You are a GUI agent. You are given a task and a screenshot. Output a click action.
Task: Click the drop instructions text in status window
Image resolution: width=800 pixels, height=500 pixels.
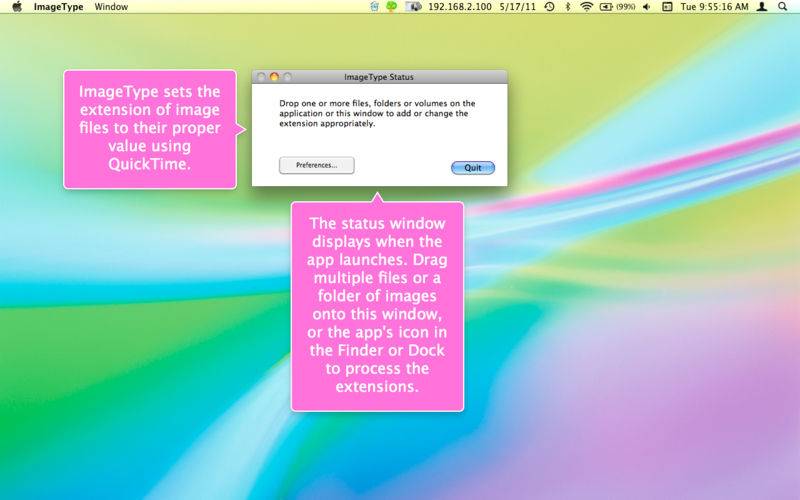pyautogui.click(x=377, y=113)
